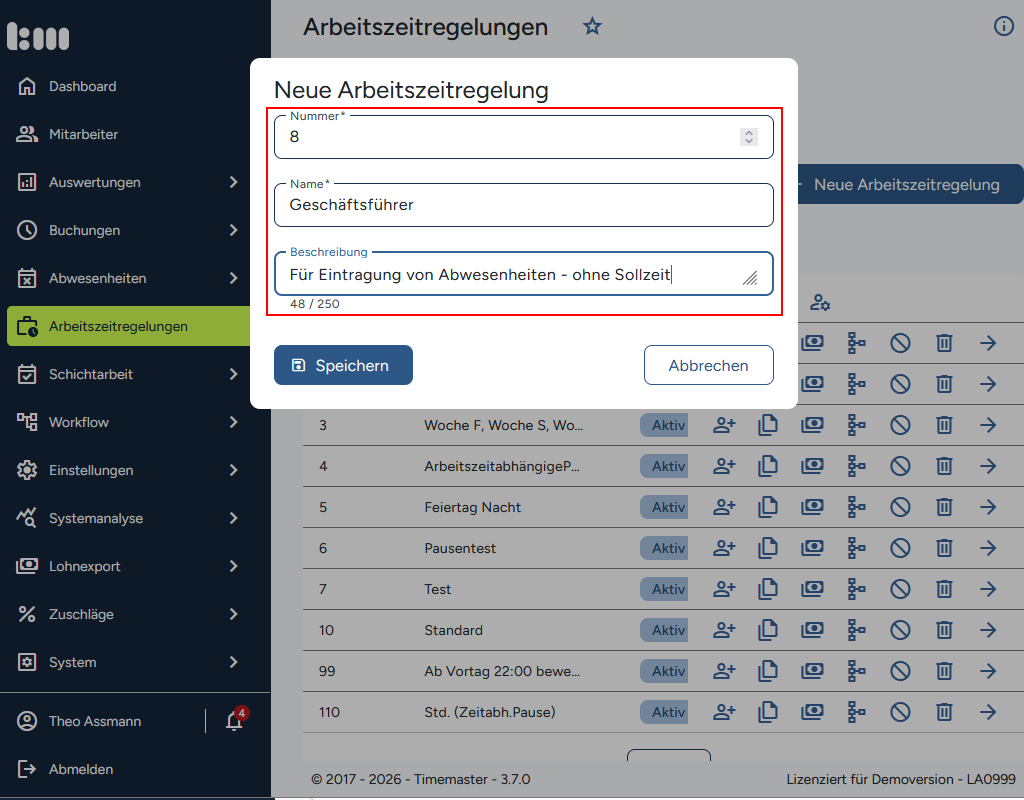Deactivate the Standard regulation row 10
The height and width of the screenshot is (800, 1024).
click(901, 630)
